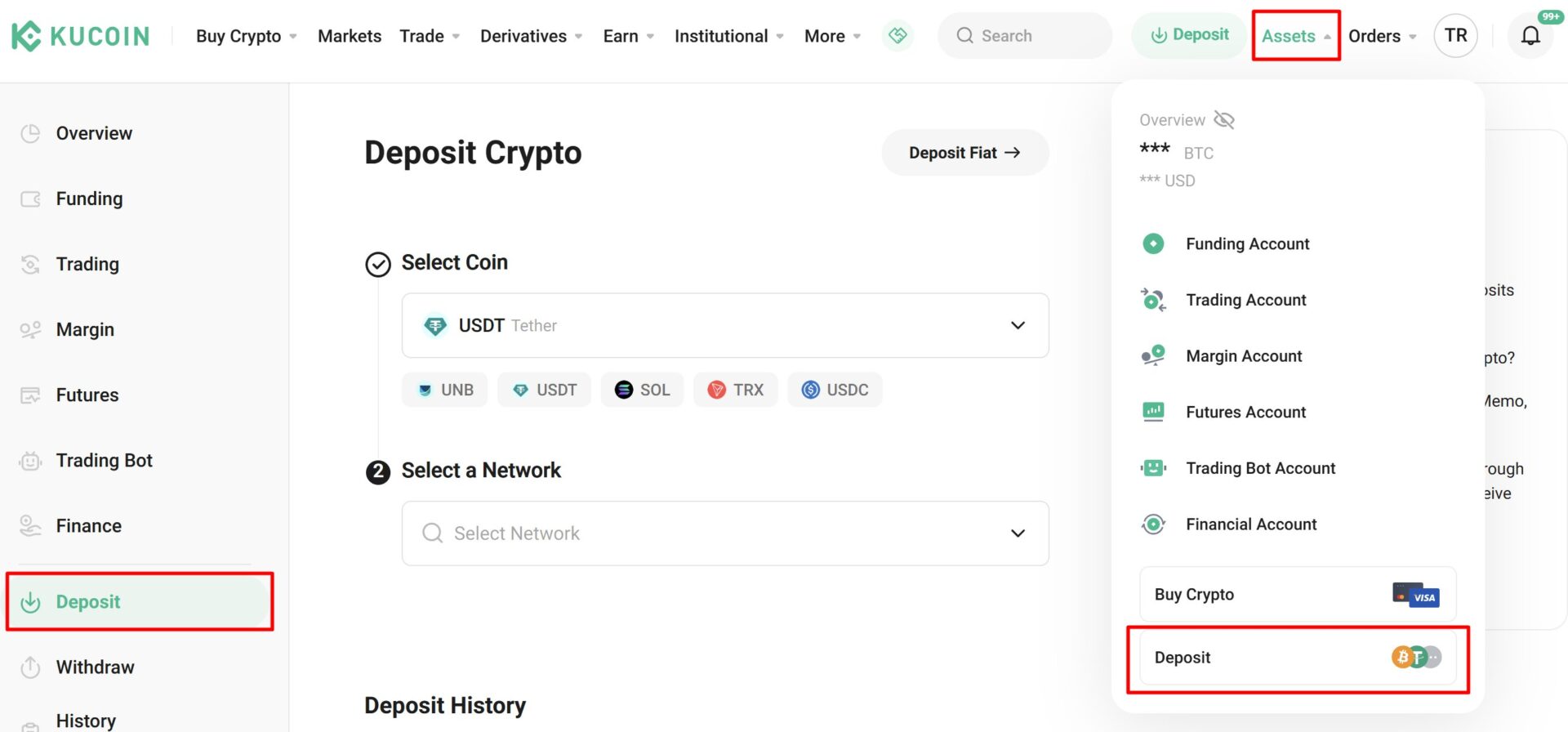Screen dimensions: 1568x732
Task: Click the TR profile avatar
Action: tap(1455, 36)
